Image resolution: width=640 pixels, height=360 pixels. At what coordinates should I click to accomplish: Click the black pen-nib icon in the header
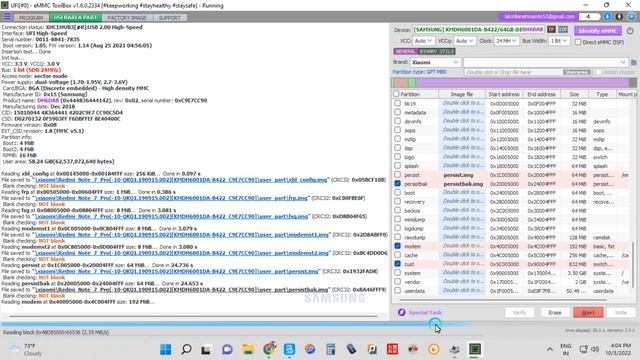(x=619, y=17)
